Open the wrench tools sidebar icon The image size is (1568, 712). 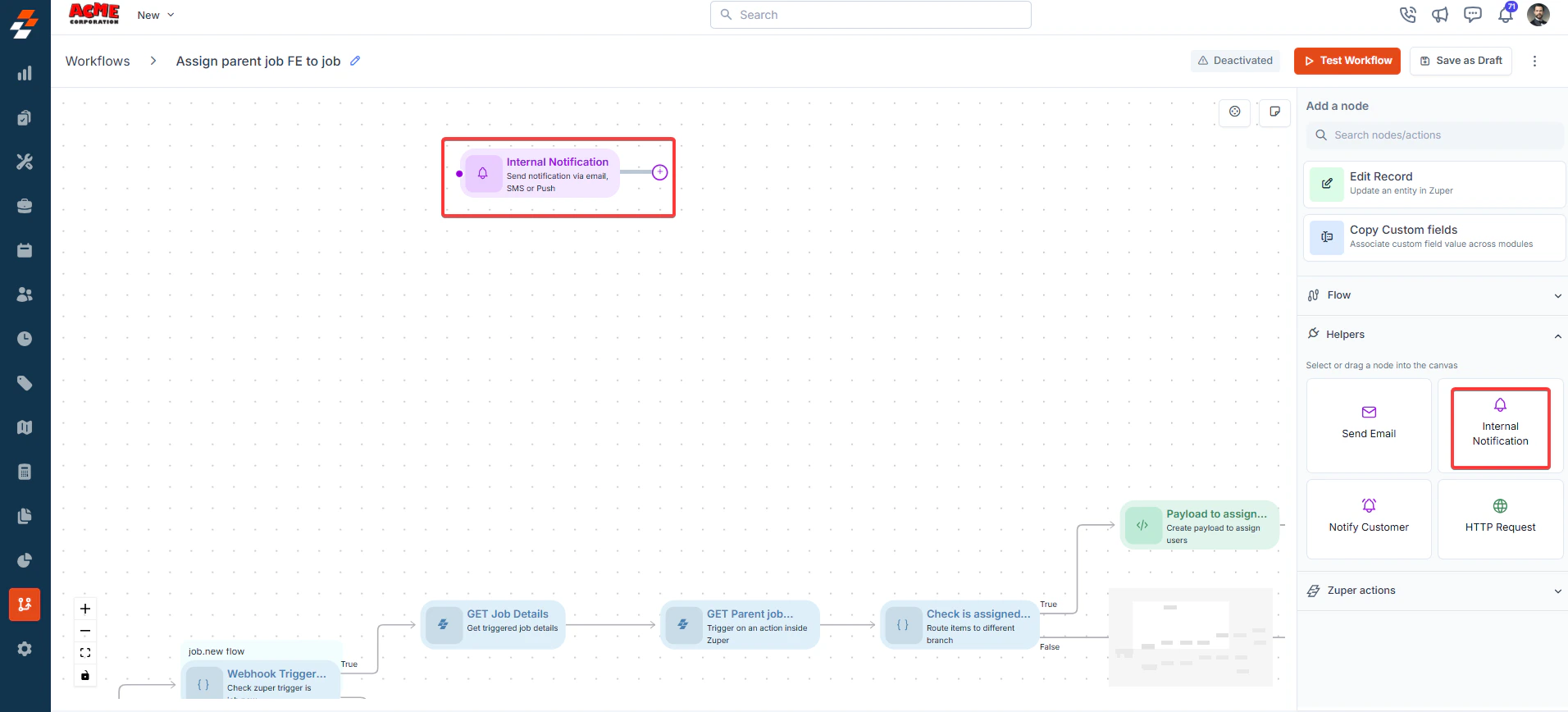25,162
